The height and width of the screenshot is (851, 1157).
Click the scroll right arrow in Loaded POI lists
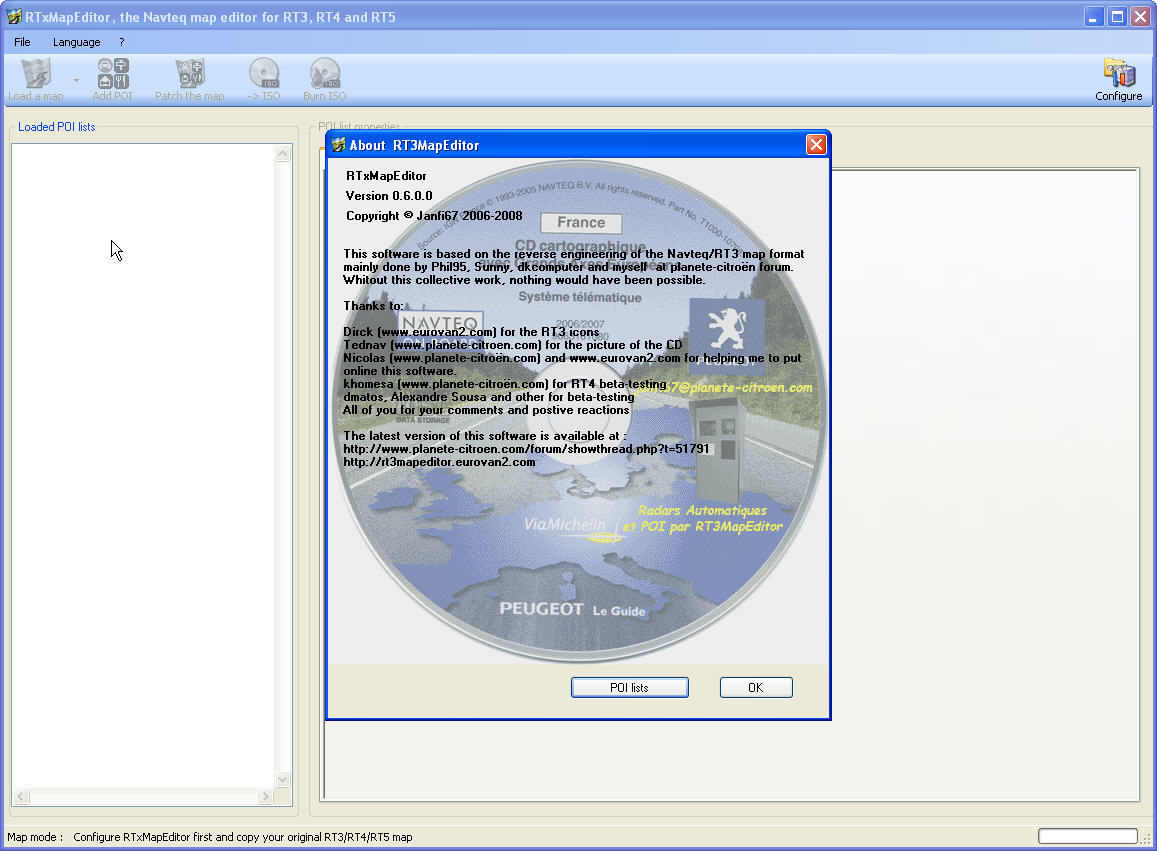tap(265, 796)
